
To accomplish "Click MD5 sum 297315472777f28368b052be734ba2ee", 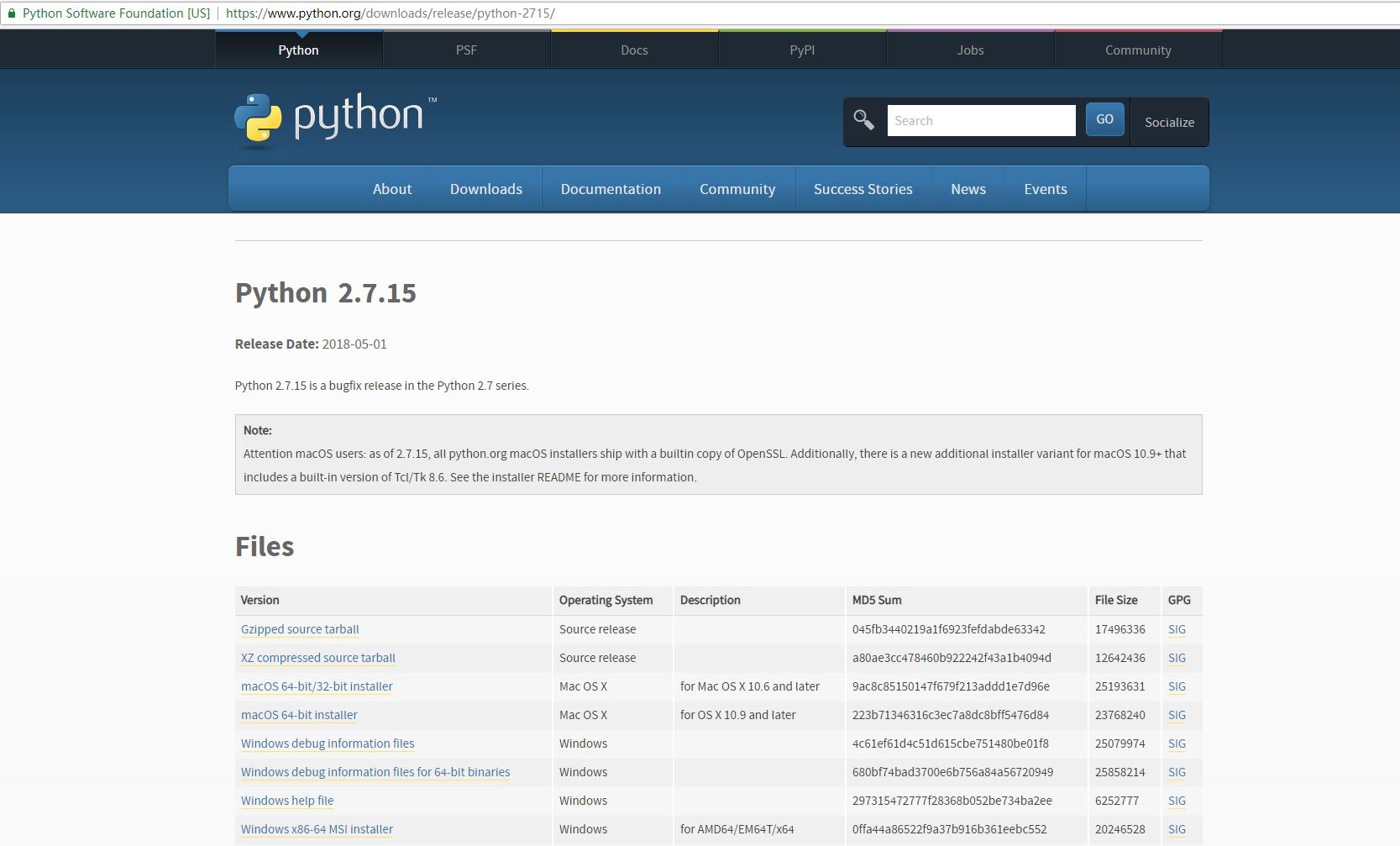I will tap(952, 801).
